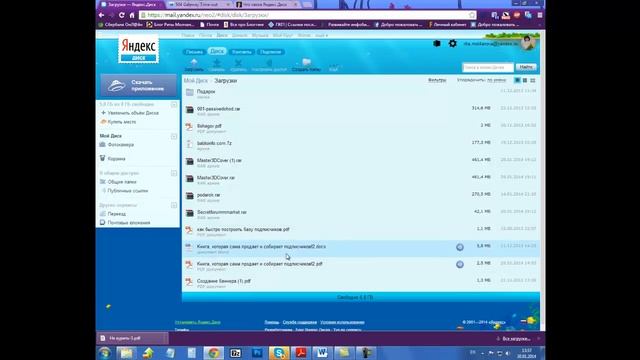Viewport: 640px width, 360px height.
Task: Select the Master3DCover (1).rar file
Action: [361, 162]
